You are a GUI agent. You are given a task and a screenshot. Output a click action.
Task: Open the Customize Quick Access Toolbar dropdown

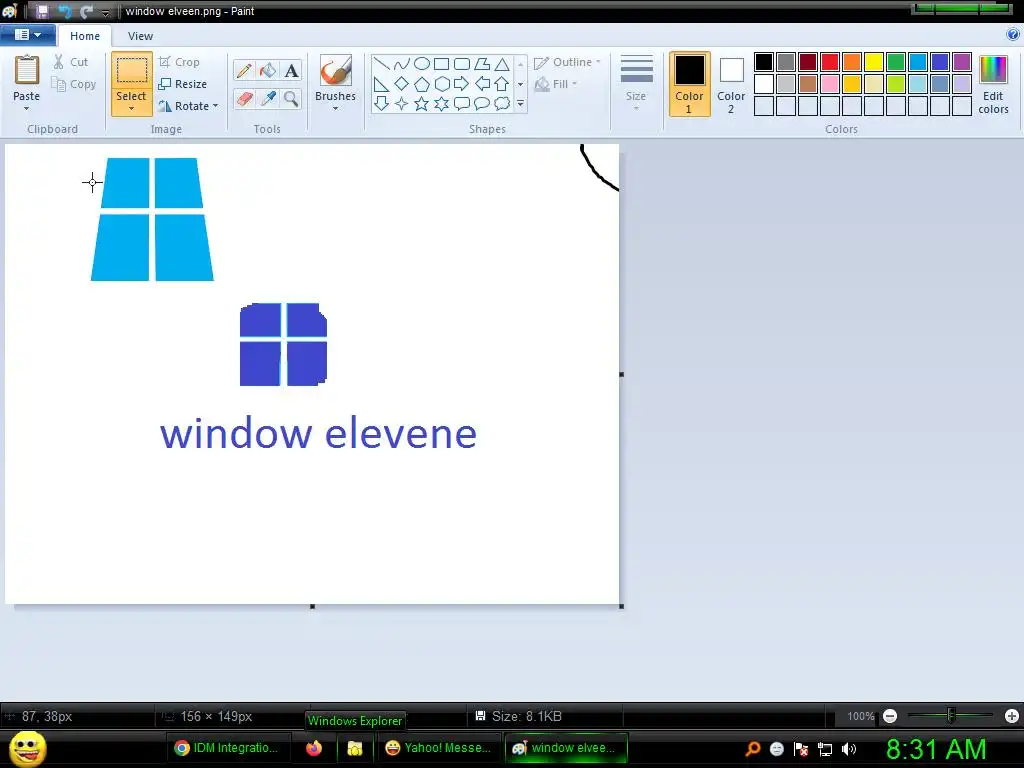point(105,12)
